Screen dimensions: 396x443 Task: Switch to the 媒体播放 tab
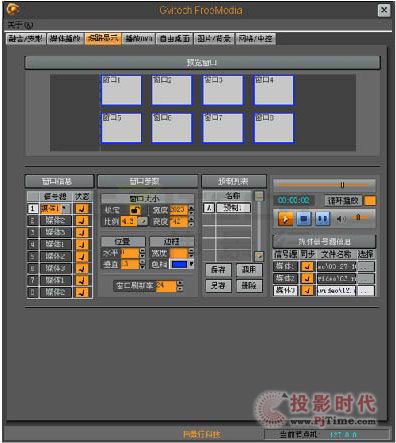click(65, 39)
